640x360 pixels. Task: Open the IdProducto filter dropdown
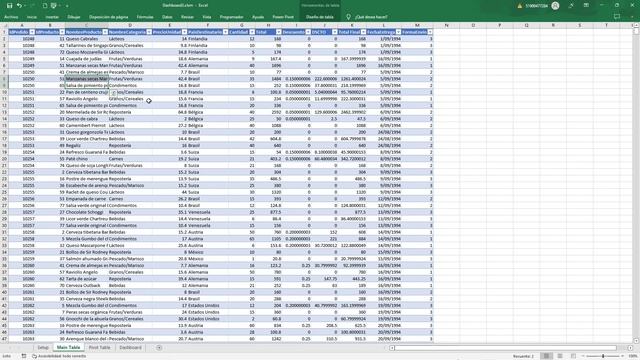coord(62,32)
